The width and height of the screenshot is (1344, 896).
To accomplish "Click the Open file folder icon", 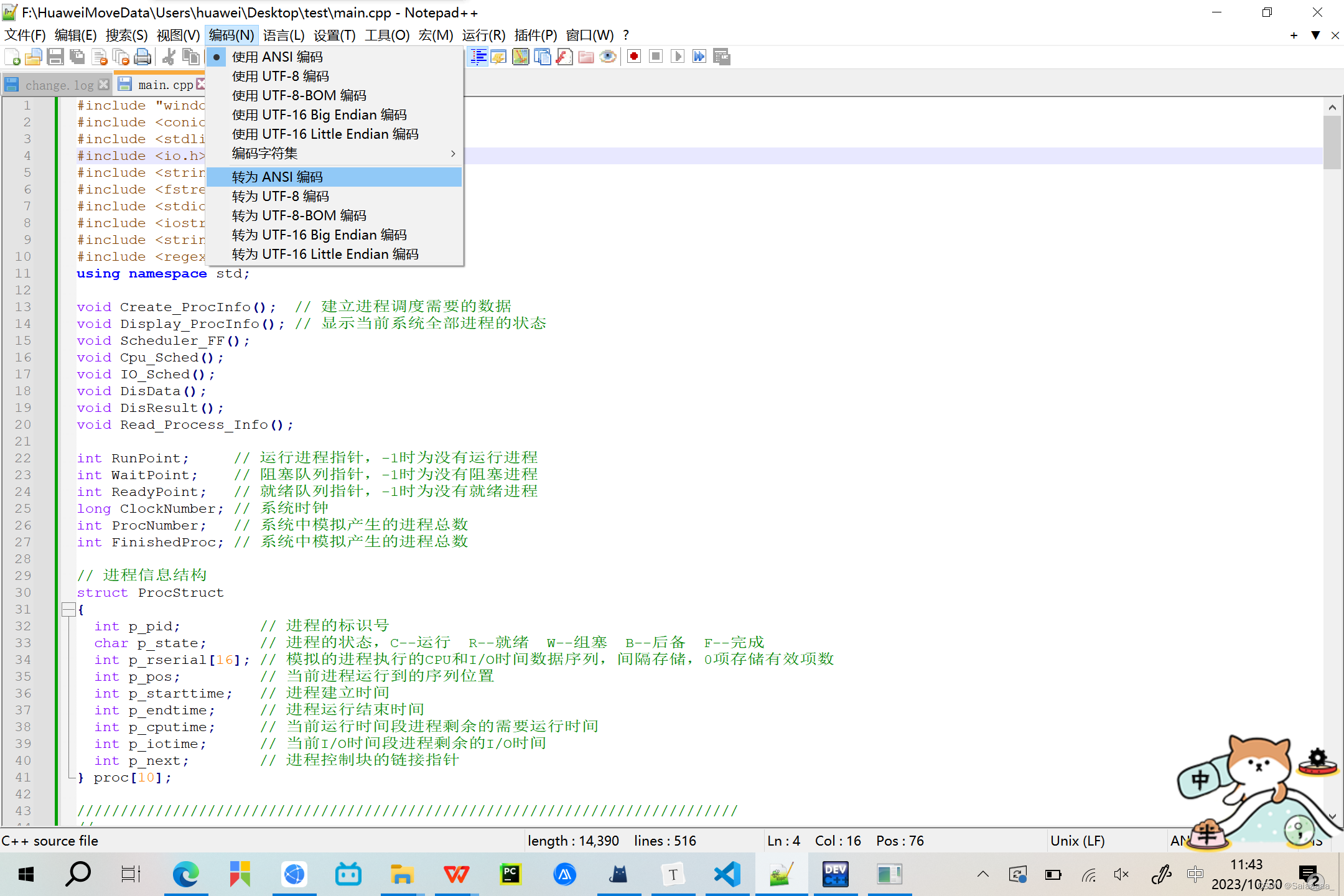I will point(34,57).
